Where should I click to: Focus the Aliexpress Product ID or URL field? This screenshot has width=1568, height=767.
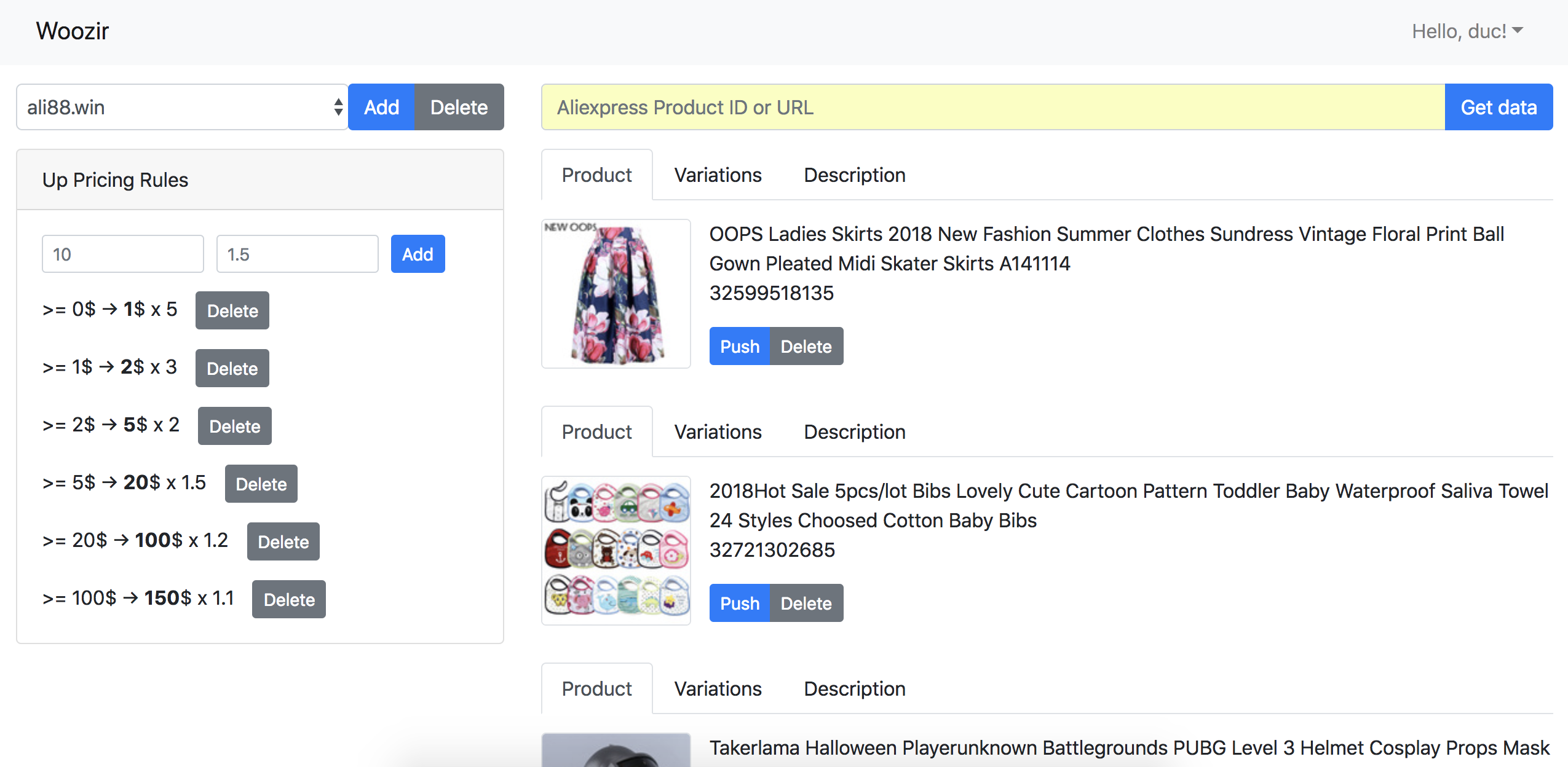(993, 107)
